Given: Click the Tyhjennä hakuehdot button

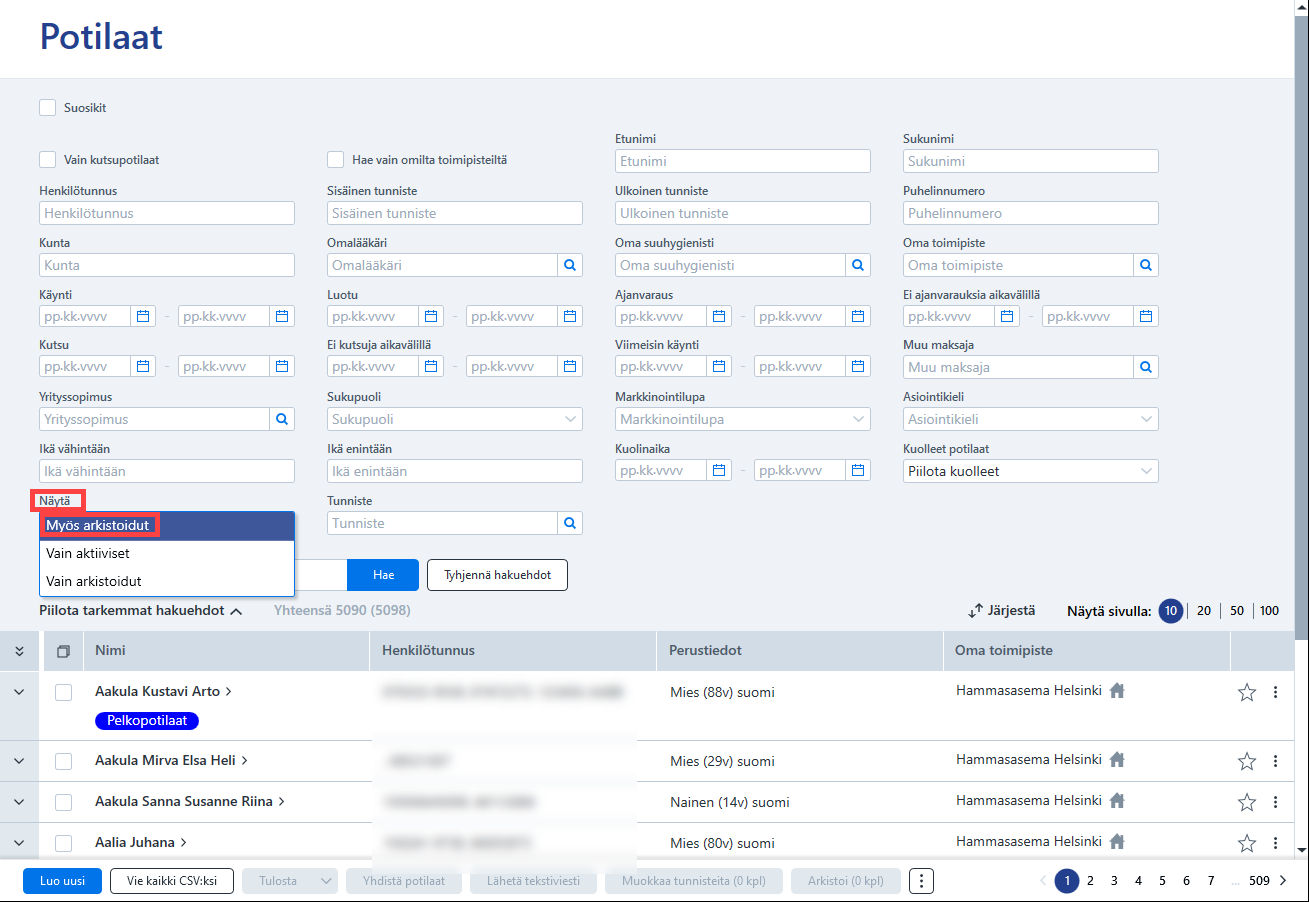Looking at the screenshot, I should [x=497, y=575].
